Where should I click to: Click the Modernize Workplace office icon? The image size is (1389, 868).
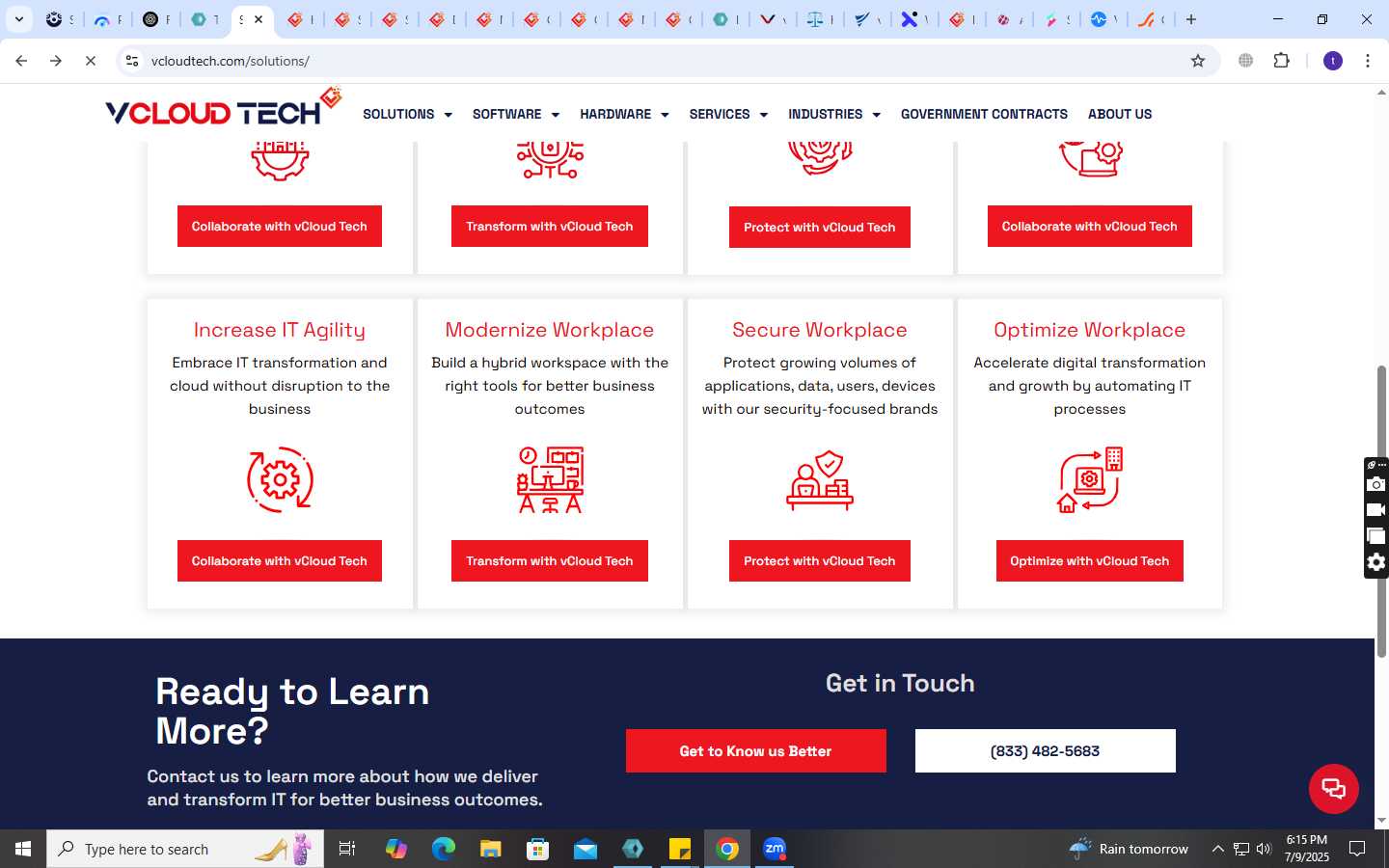click(550, 479)
